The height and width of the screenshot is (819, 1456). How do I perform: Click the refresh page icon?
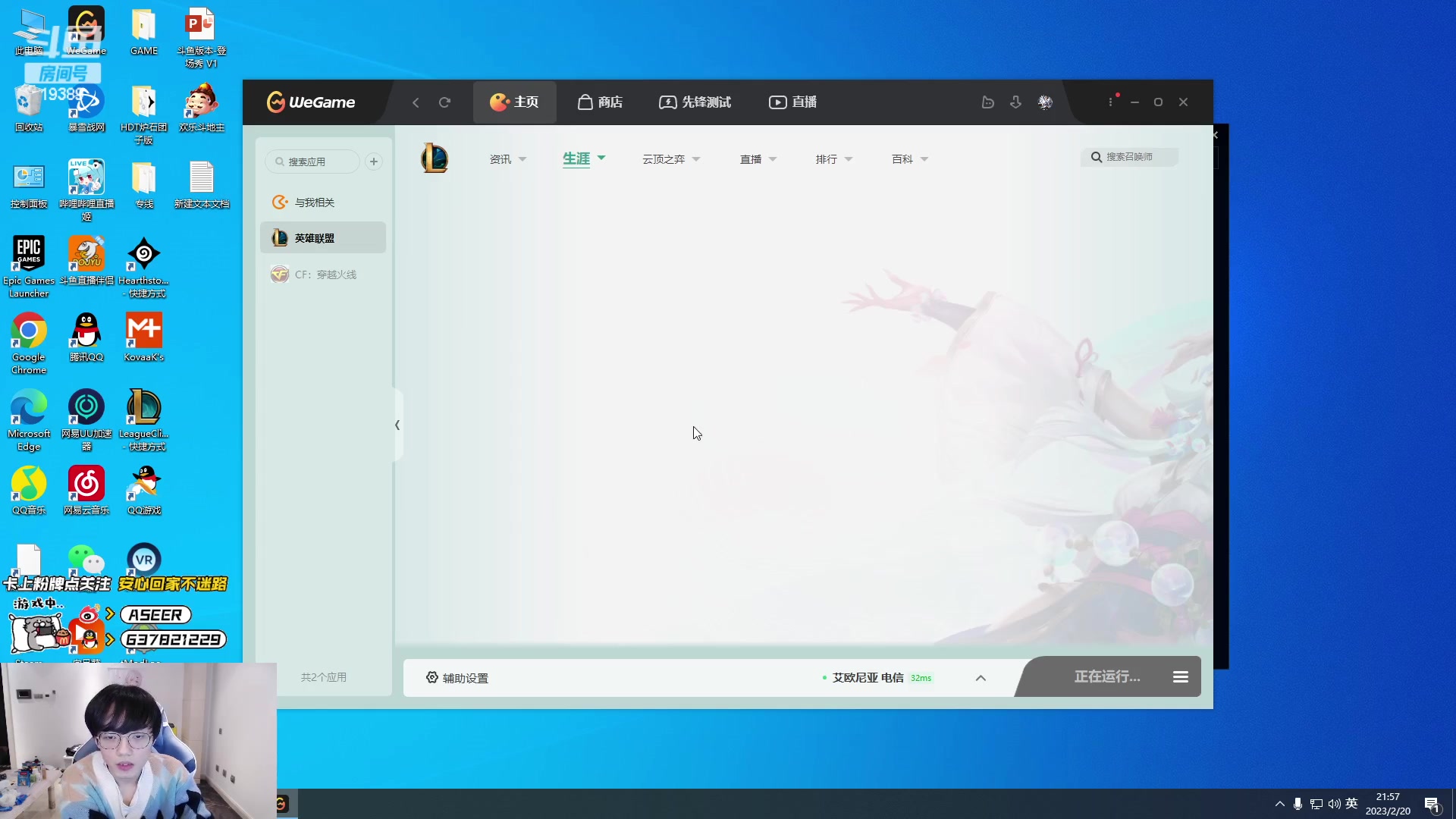(x=445, y=102)
